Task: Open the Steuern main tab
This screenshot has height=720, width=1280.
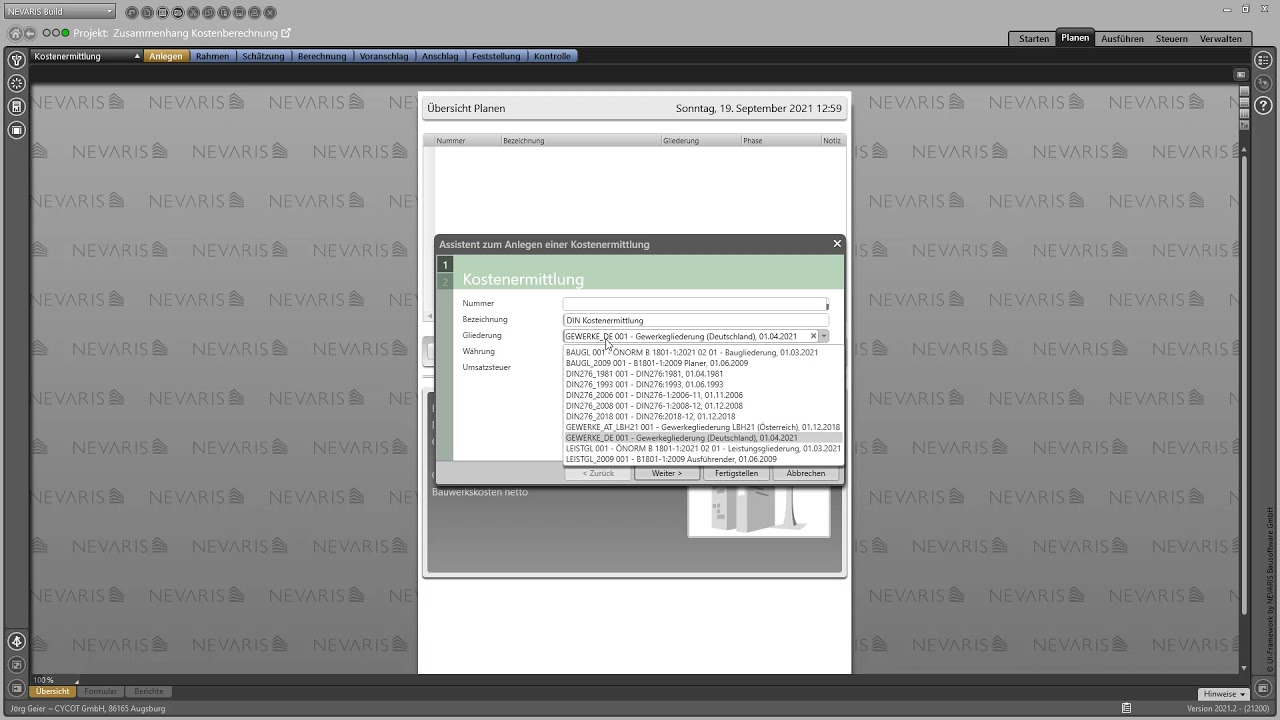Action: pyautogui.click(x=1172, y=38)
